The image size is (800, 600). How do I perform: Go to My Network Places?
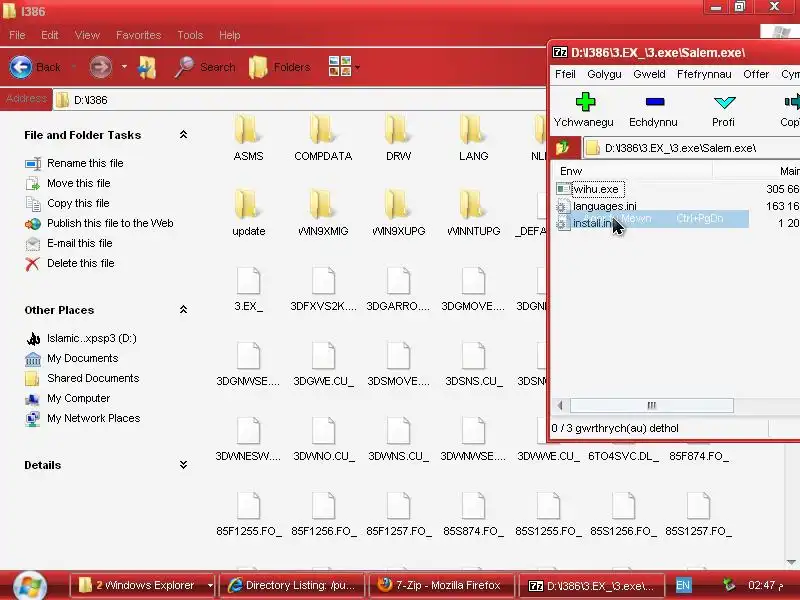click(x=93, y=418)
